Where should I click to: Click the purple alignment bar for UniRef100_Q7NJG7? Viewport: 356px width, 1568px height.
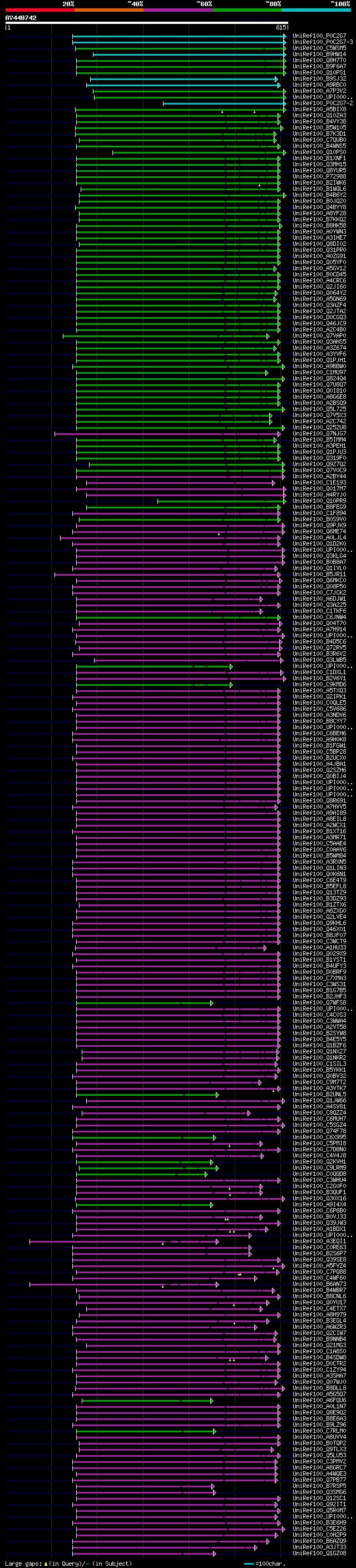167,434
